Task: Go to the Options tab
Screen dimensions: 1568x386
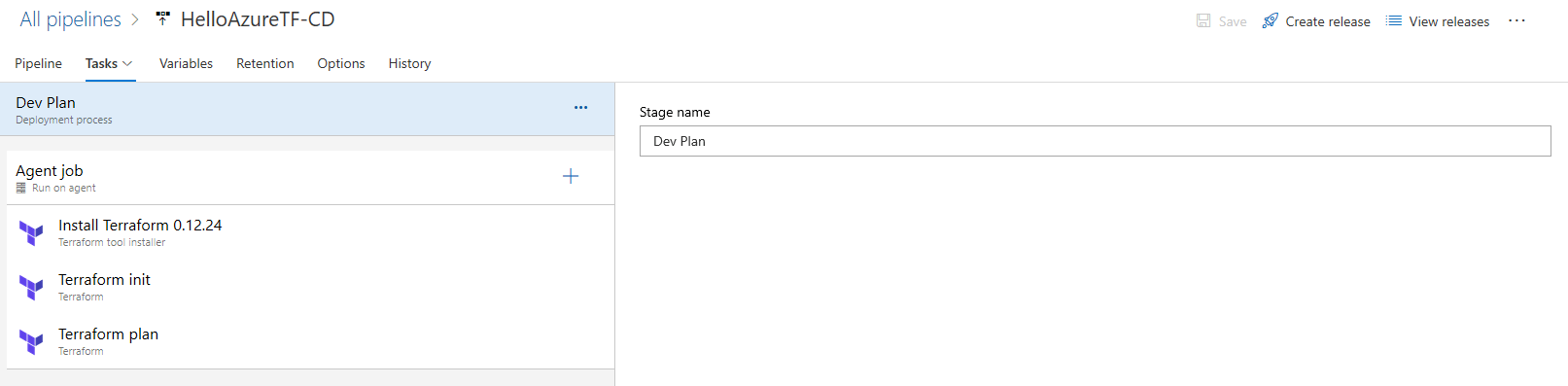Action: coord(341,63)
